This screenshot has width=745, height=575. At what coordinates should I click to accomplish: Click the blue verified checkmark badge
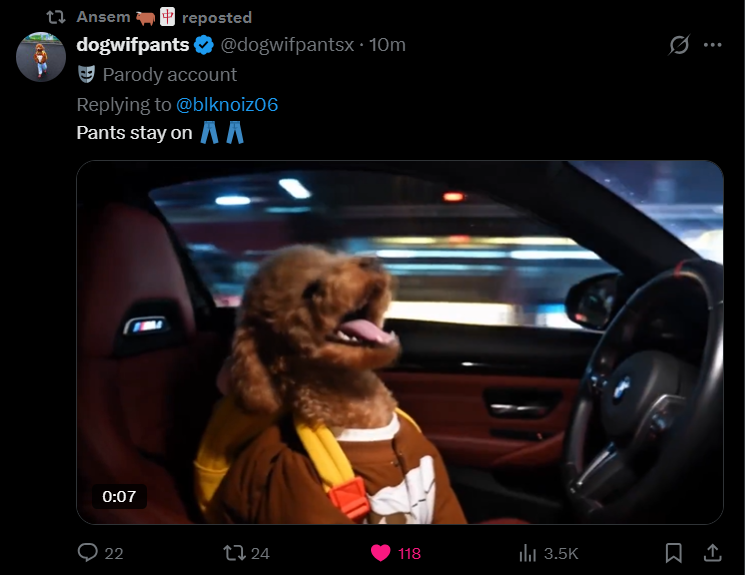(204, 45)
